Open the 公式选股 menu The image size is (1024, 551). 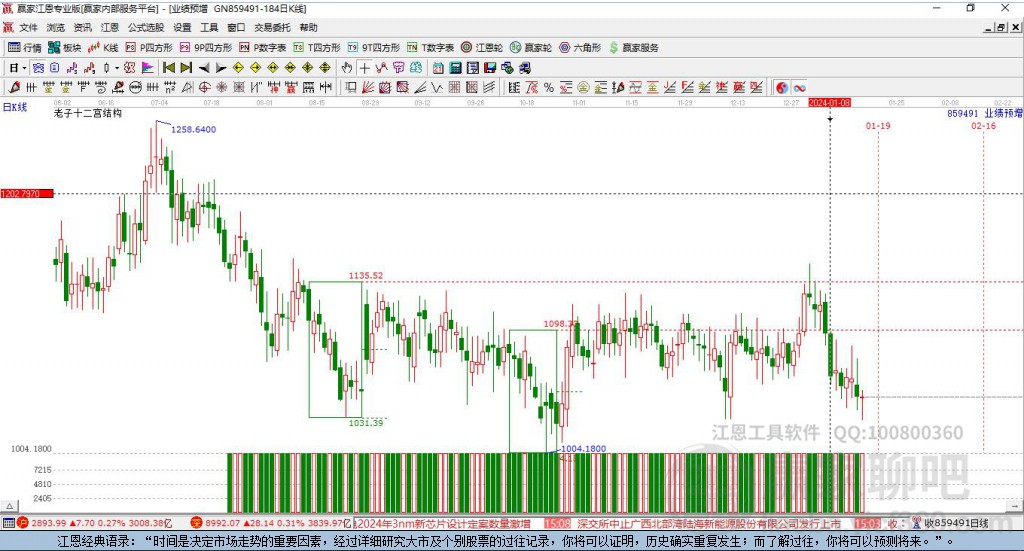coord(145,28)
